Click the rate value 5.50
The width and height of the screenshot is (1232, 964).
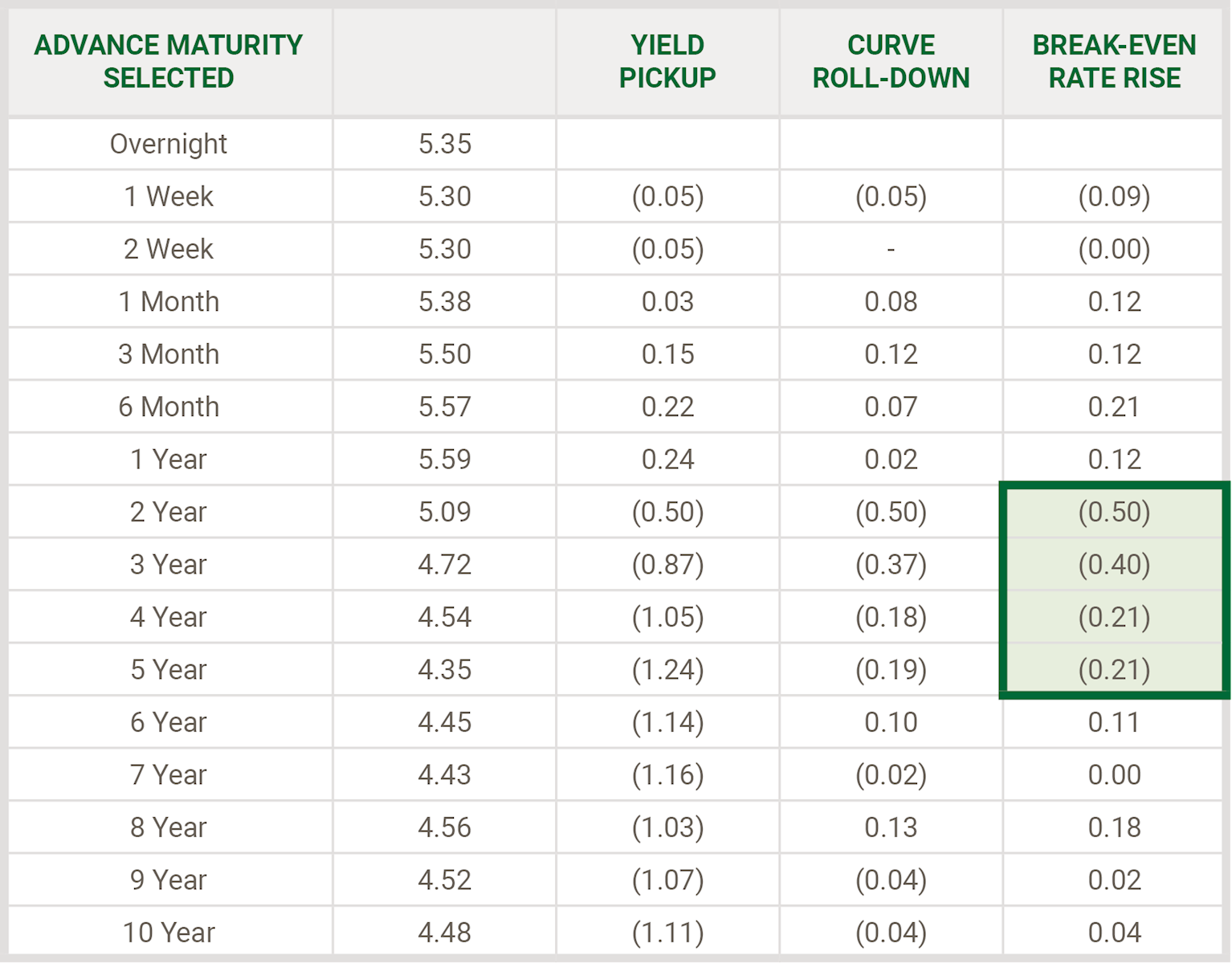point(445,354)
